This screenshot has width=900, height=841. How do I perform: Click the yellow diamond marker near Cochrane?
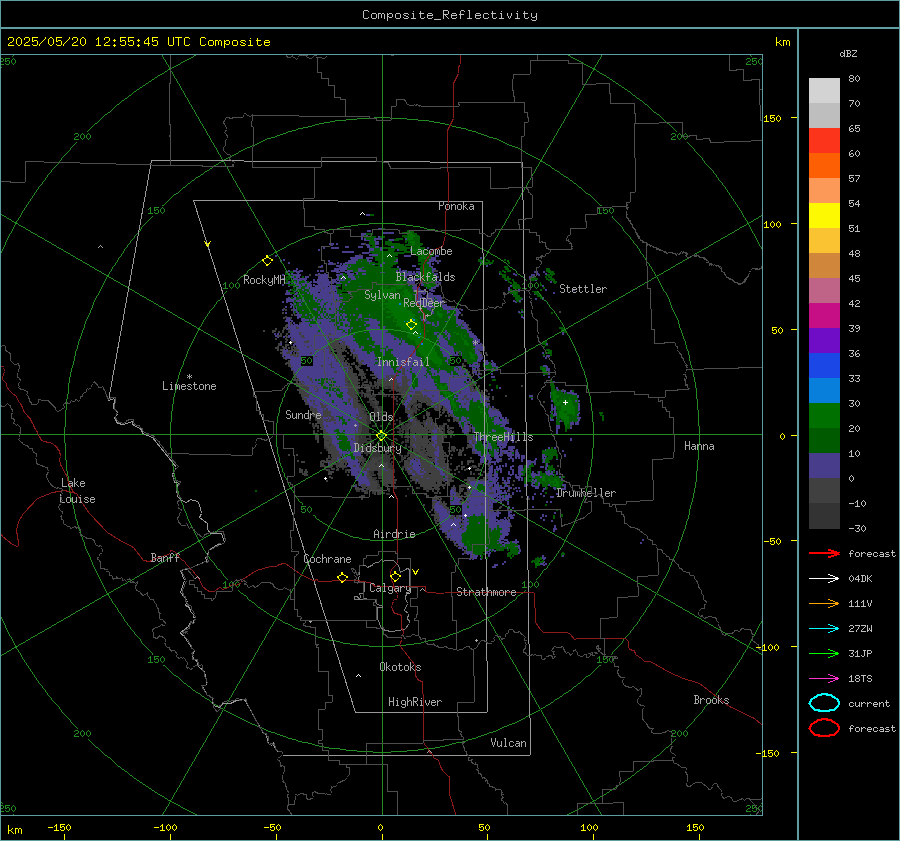[x=342, y=578]
